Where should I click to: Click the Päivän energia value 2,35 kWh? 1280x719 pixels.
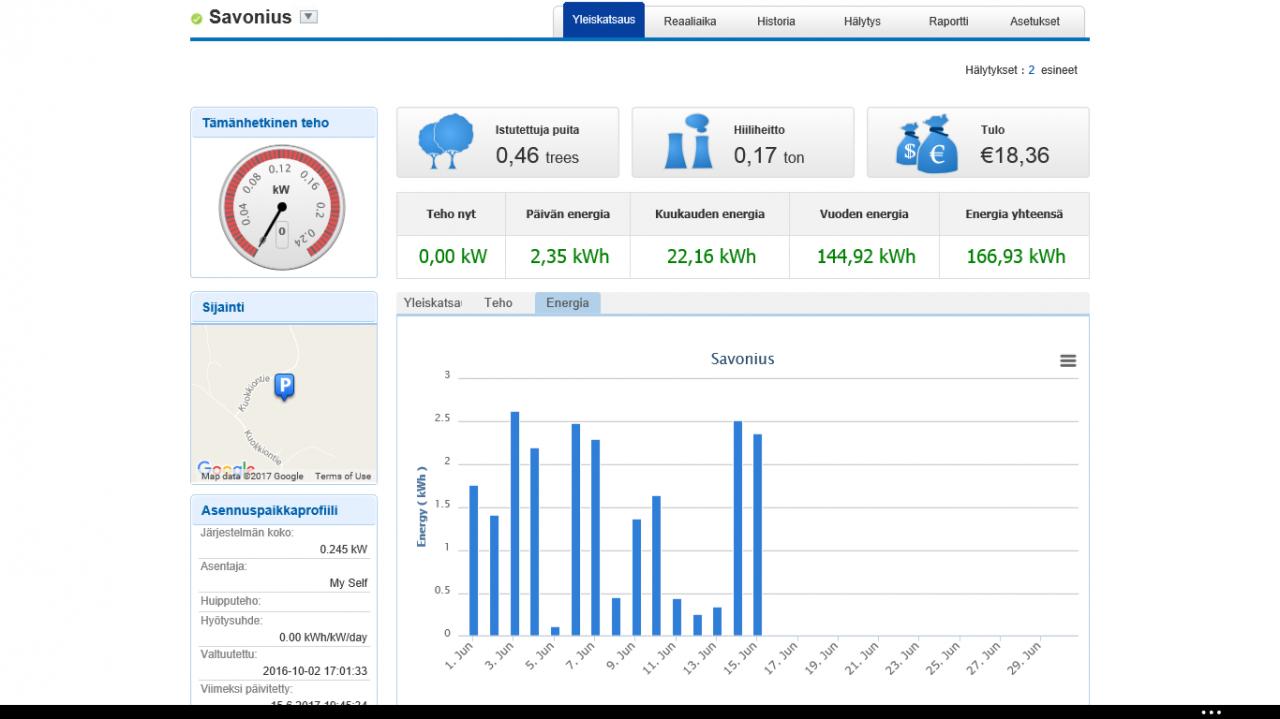click(570, 256)
